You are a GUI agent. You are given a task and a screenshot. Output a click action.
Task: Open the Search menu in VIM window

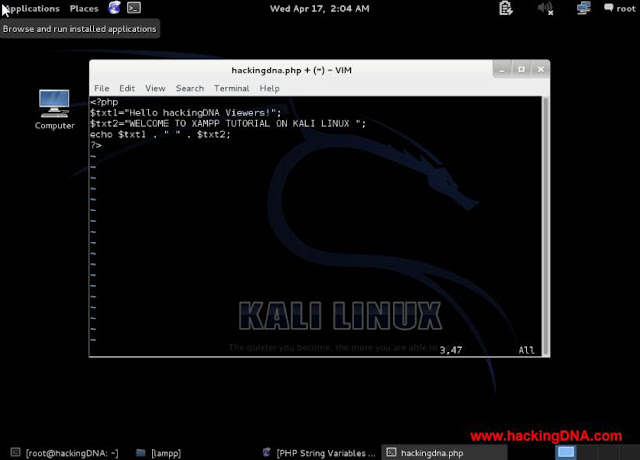point(190,88)
